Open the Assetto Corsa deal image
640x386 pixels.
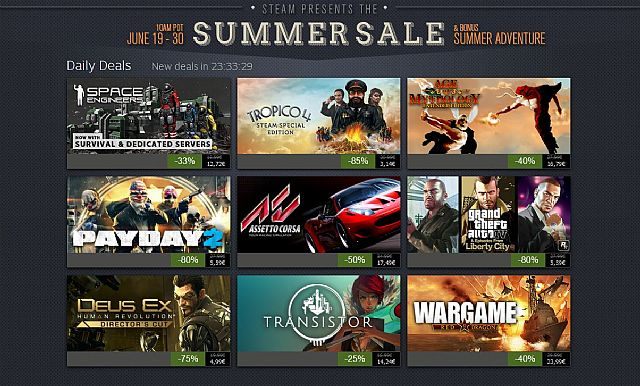pyautogui.click(x=319, y=215)
